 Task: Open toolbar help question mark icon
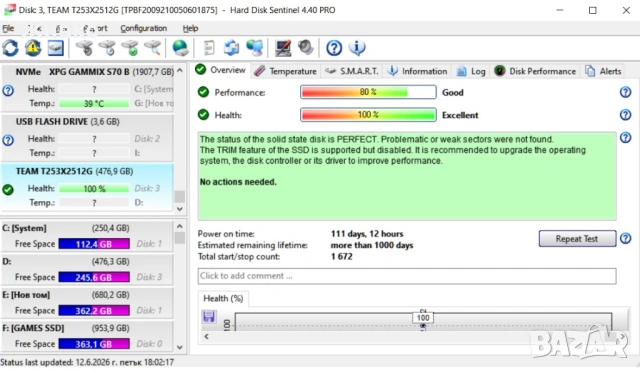coord(334,48)
